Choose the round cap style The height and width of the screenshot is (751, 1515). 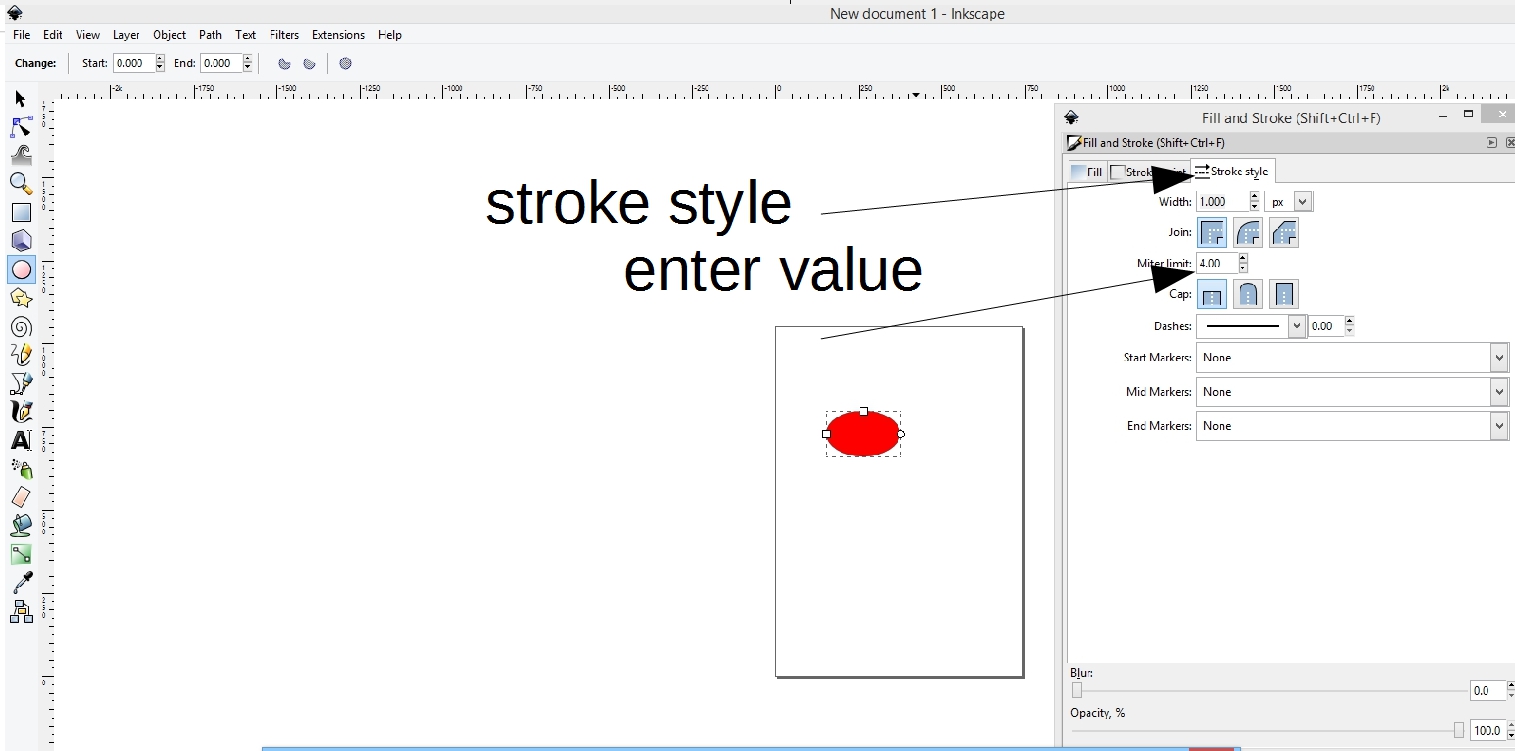point(1248,294)
